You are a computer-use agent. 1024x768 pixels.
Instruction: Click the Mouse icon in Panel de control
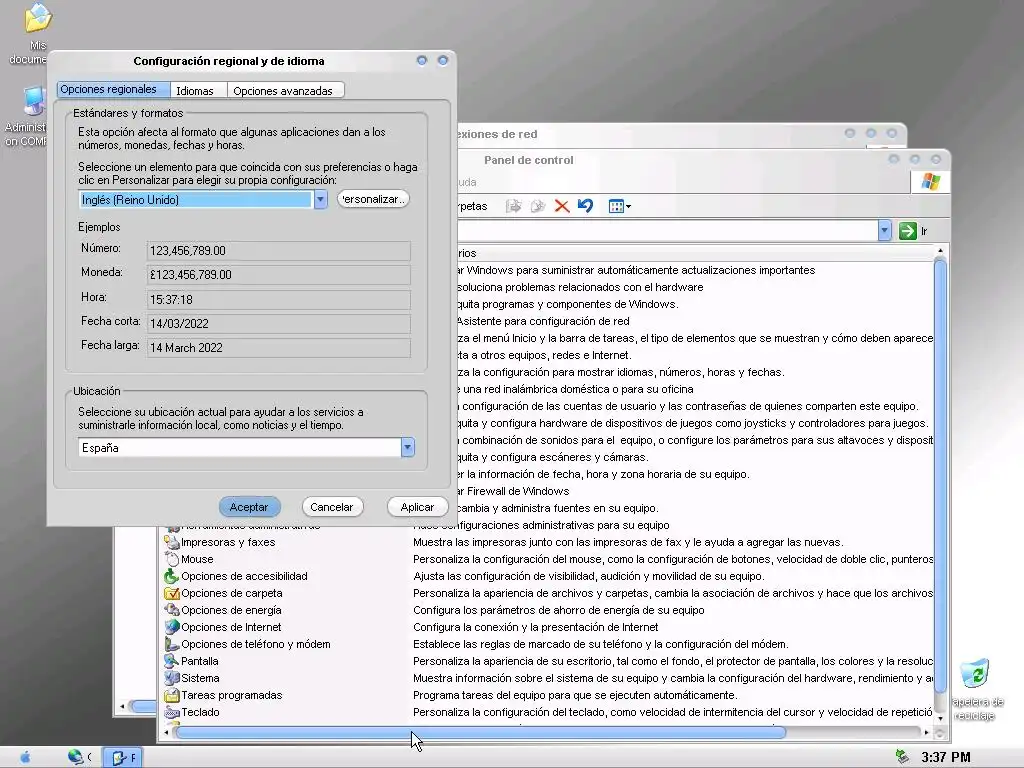coord(172,559)
